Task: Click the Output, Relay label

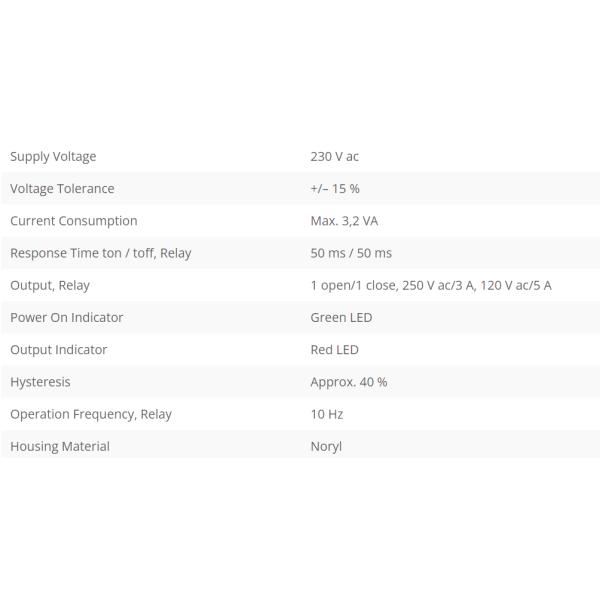Action: point(50,285)
